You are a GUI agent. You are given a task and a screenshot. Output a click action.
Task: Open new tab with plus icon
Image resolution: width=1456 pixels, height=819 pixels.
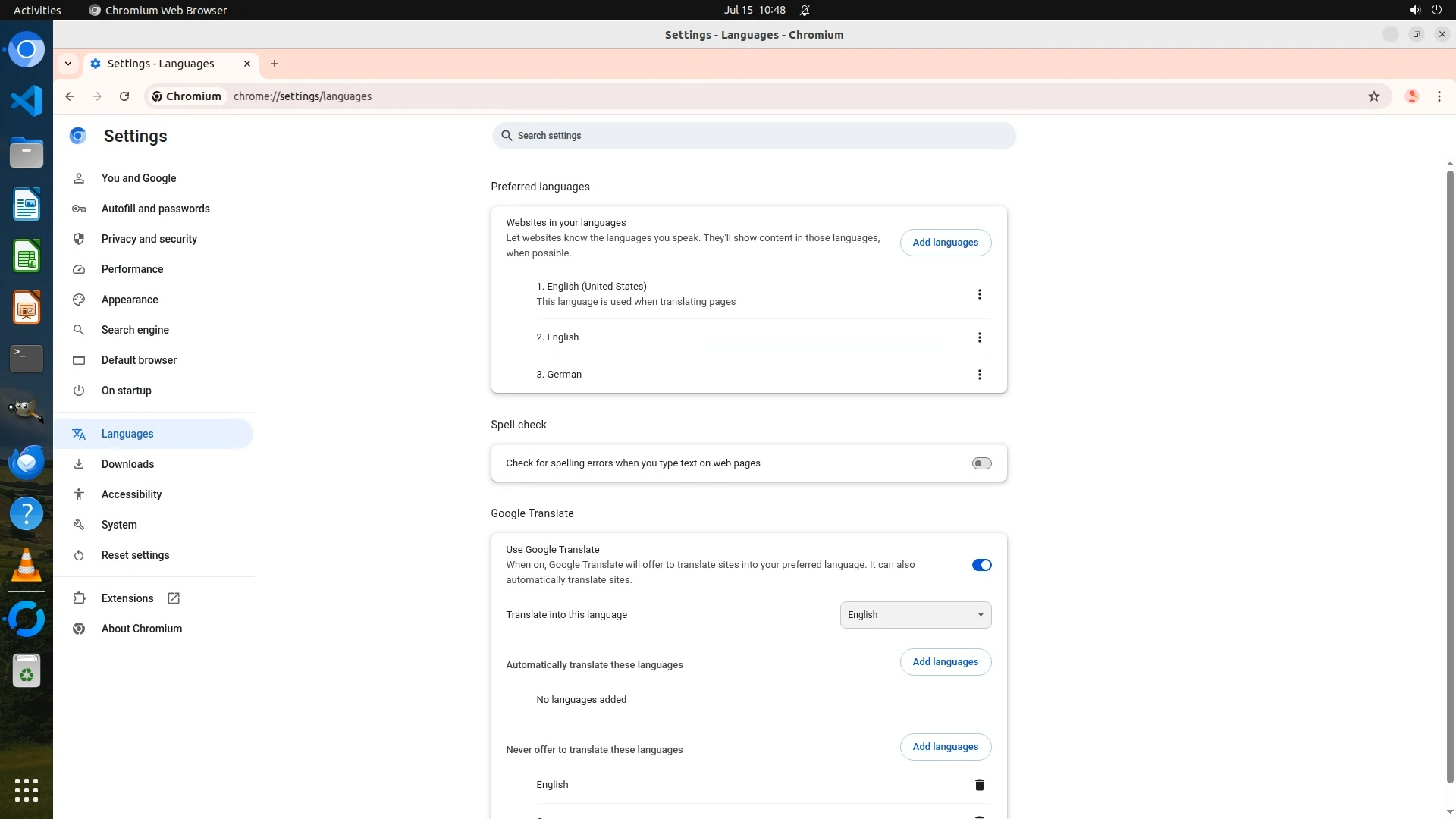click(x=275, y=64)
